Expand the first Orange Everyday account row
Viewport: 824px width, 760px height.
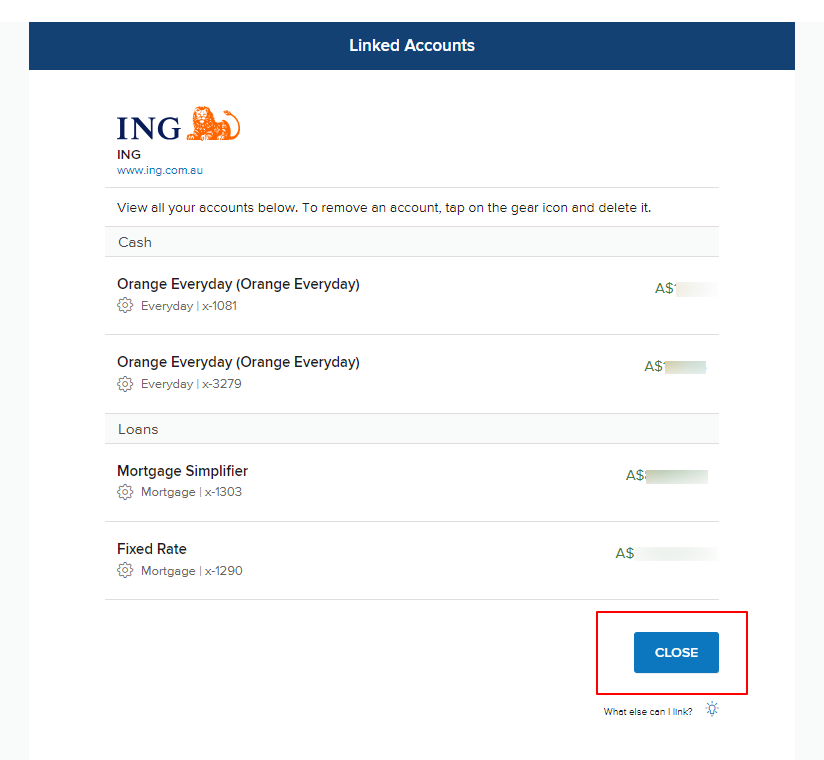238,284
